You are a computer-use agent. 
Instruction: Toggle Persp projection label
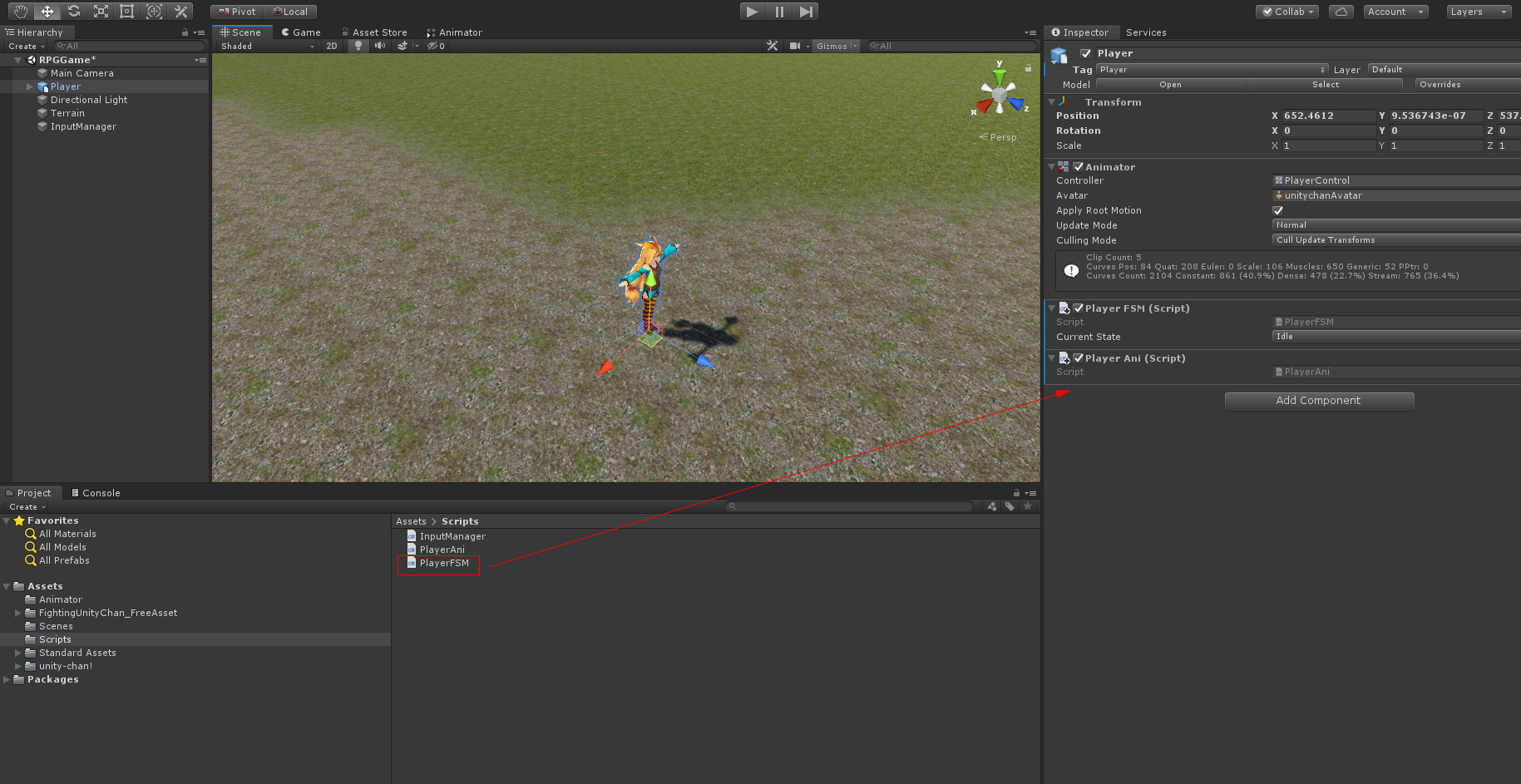coord(998,137)
